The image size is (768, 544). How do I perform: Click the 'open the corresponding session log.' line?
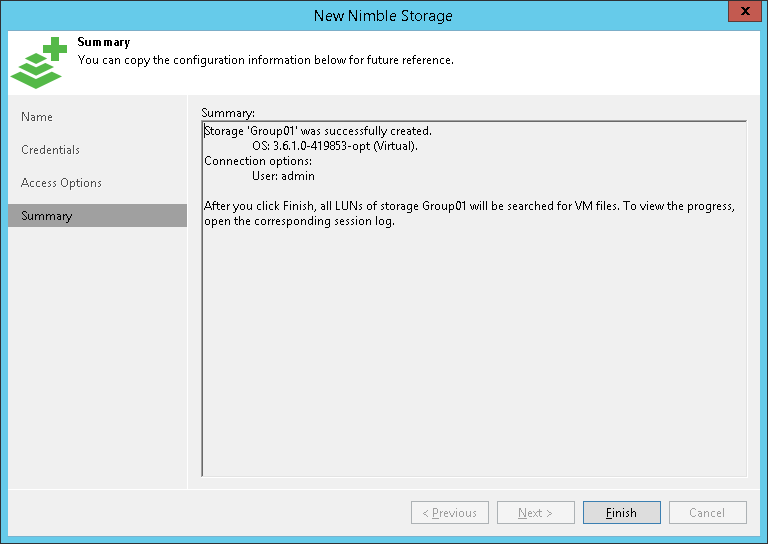(x=299, y=221)
